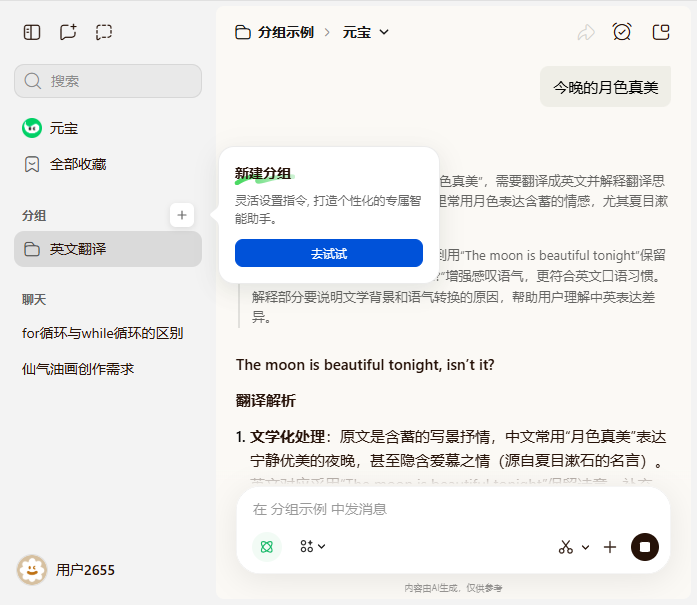Open 全部收藏 favorites
This screenshot has height=605, width=697.
[108, 164]
